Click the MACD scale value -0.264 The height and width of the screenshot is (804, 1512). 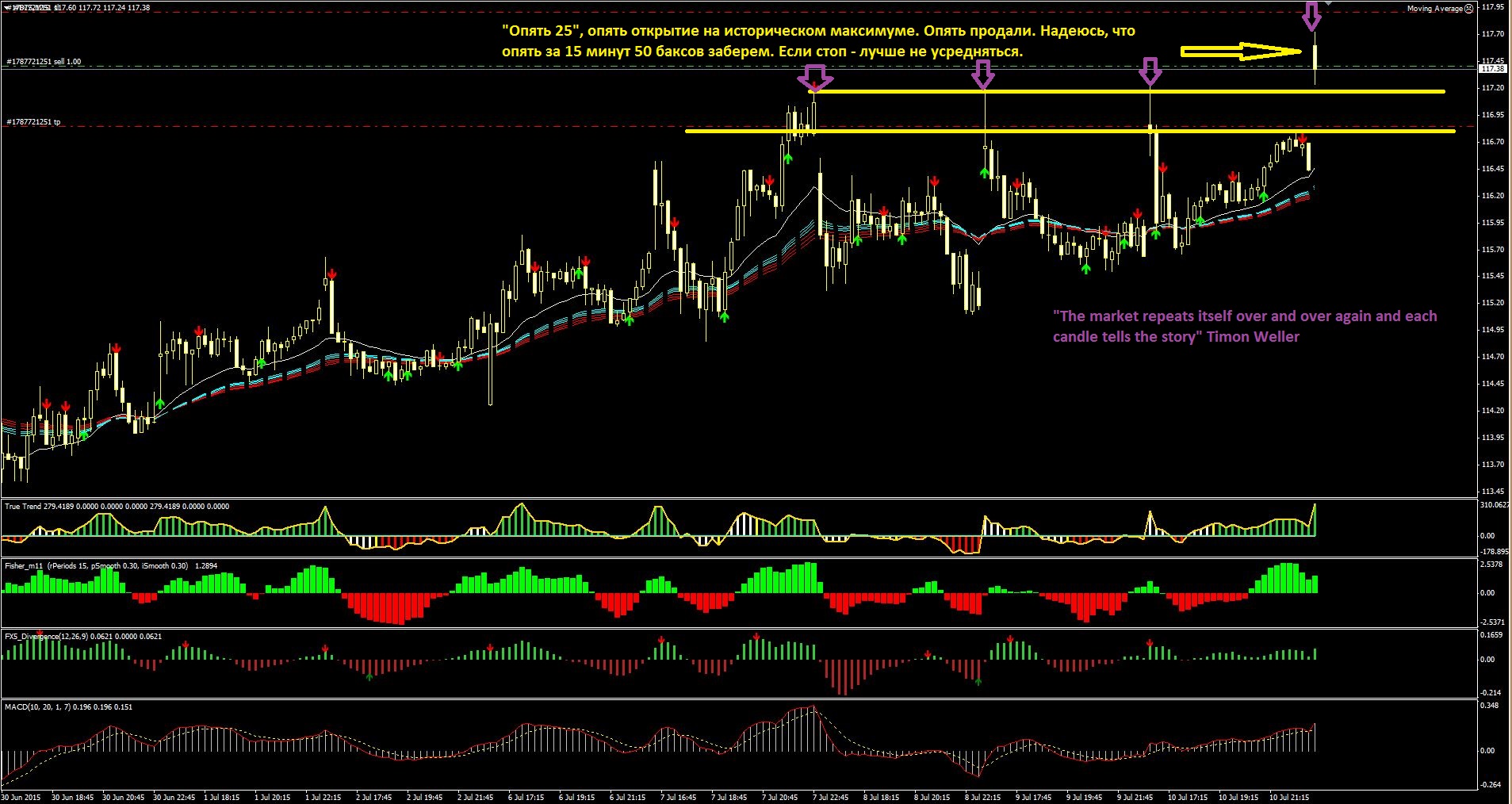1491,785
